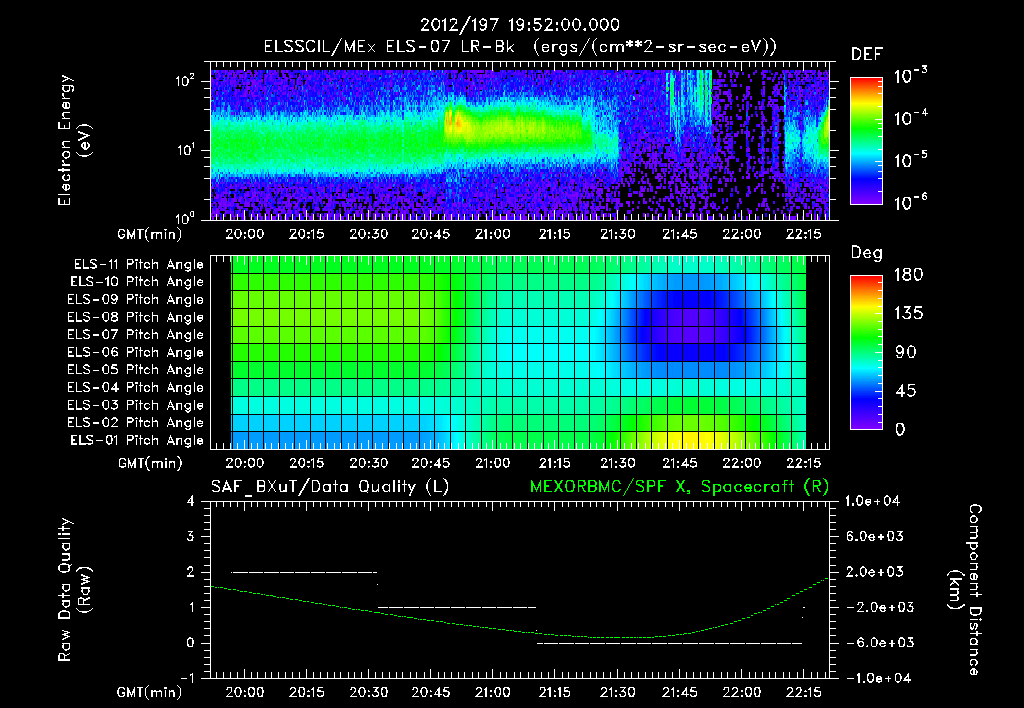This screenshot has height=708, width=1024.
Task: Select the ELS-10 Pitch Angle row label
Action: click(x=137, y=282)
